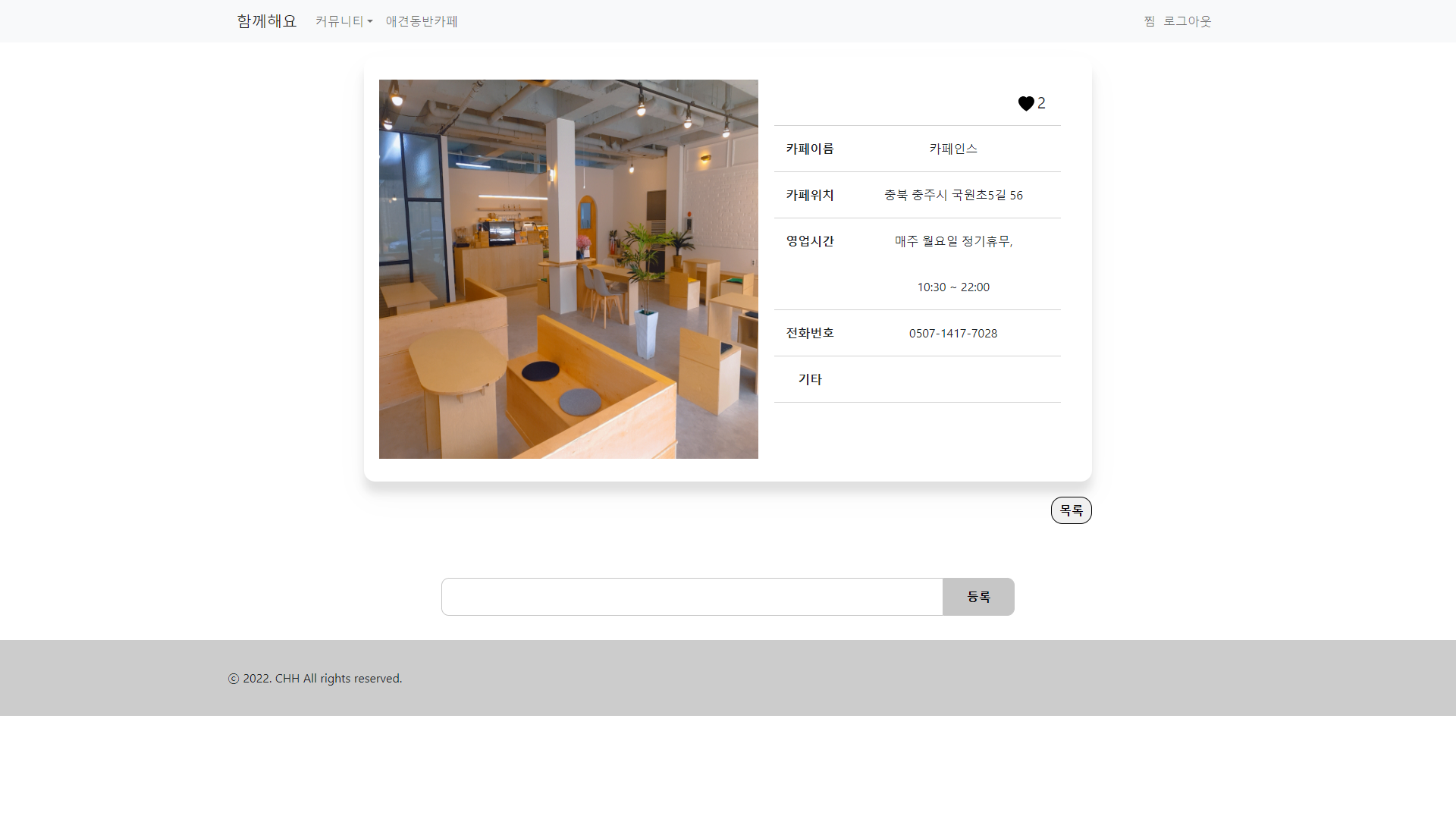Focus the comment text input field
1456x819 pixels.
(x=692, y=597)
